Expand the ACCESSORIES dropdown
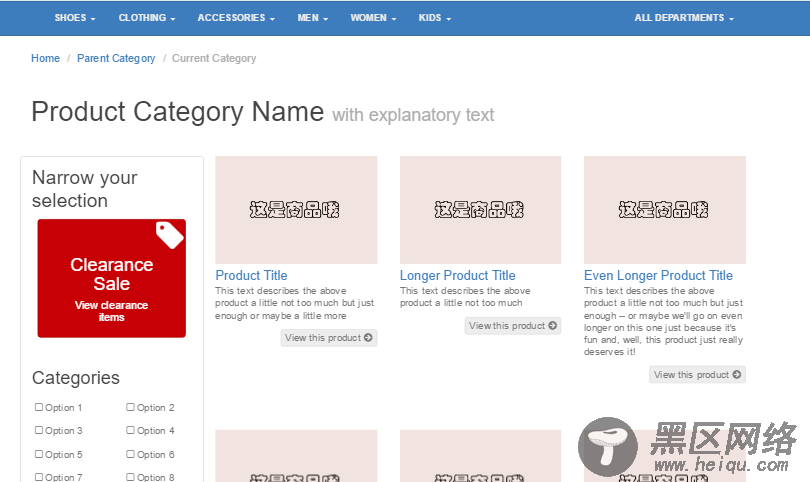810x482 pixels. [x=236, y=18]
